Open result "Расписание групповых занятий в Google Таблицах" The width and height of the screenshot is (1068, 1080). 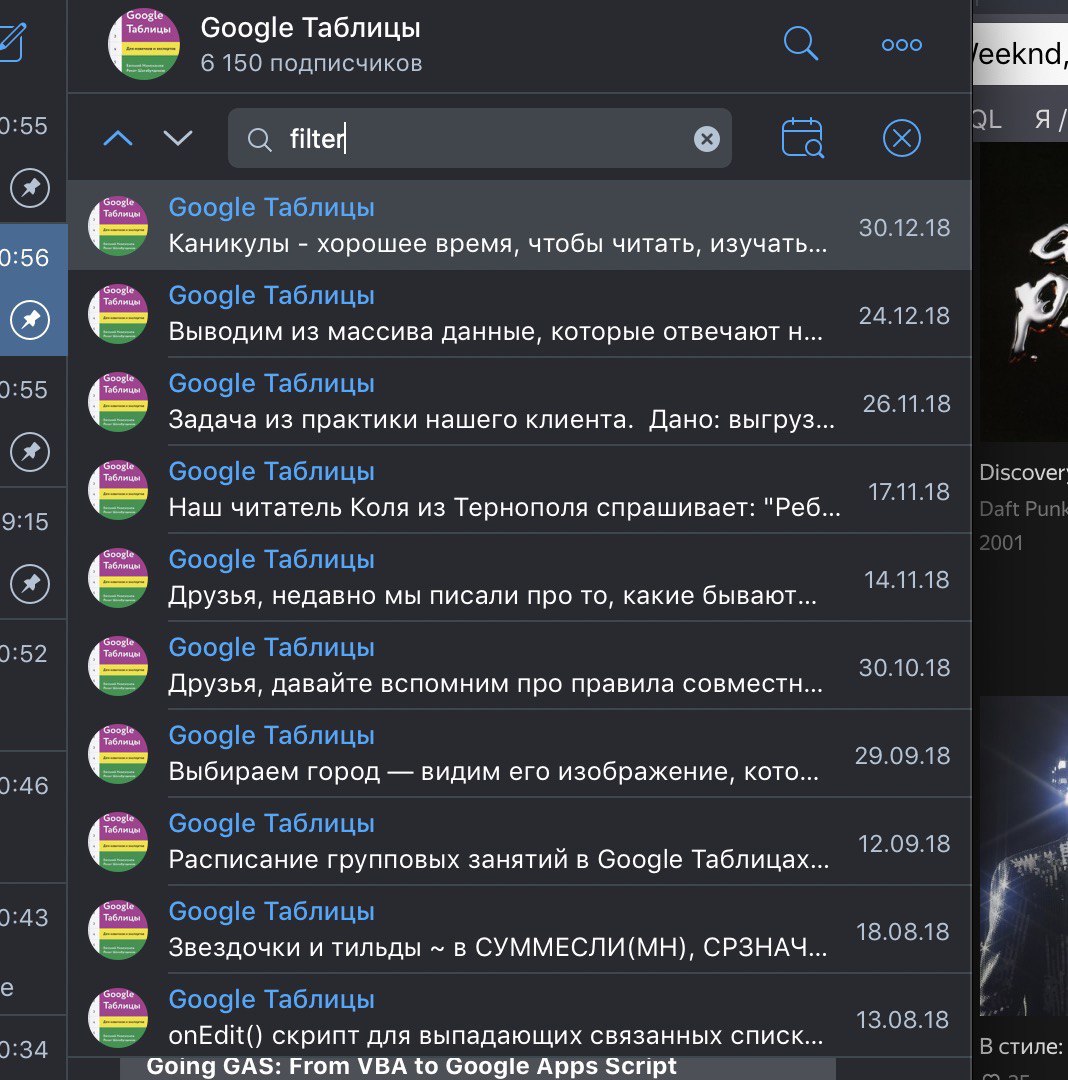520,842
